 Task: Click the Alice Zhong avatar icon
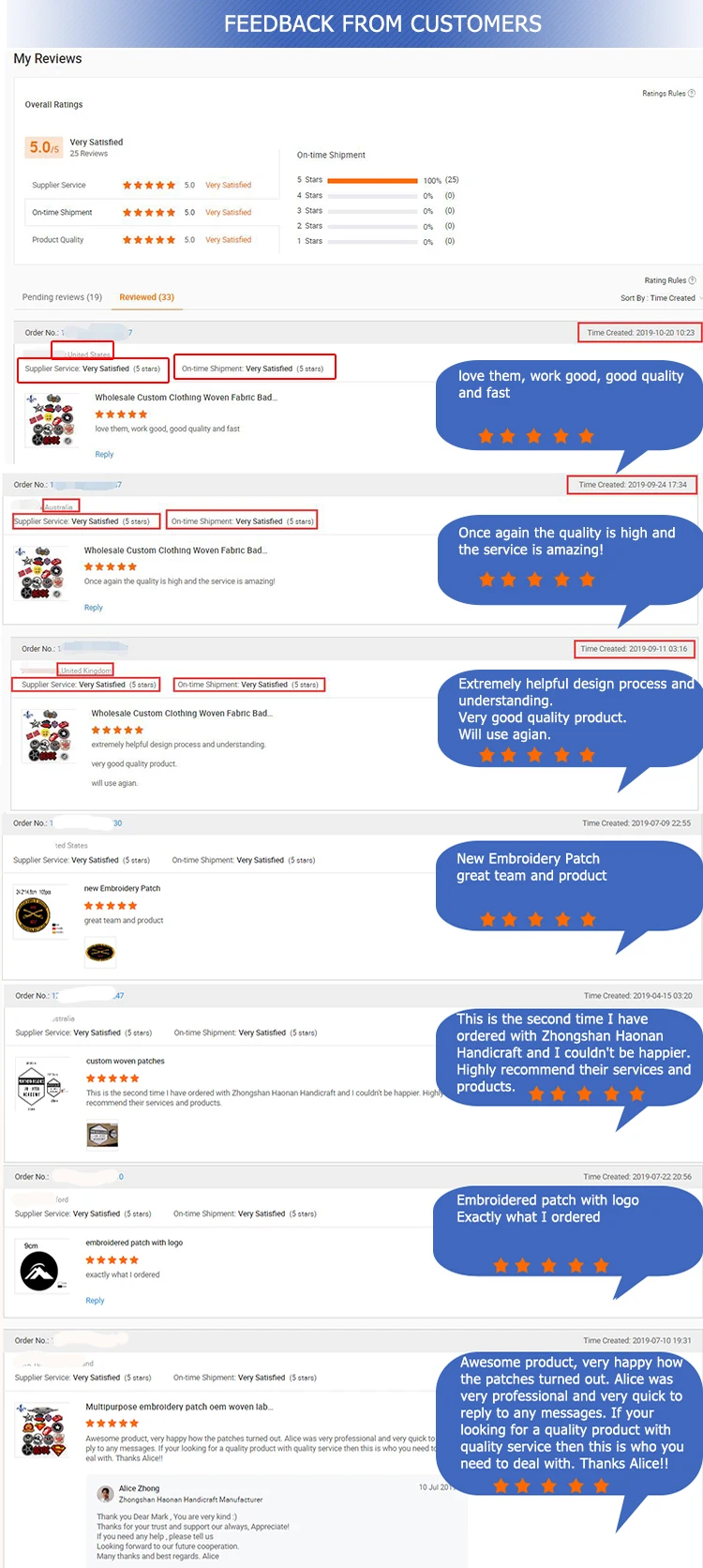tap(106, 1493)
